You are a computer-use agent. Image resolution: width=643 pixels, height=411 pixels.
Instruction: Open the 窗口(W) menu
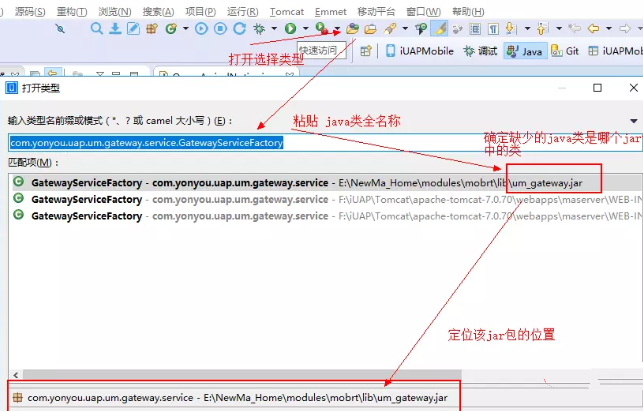point(424,11)
